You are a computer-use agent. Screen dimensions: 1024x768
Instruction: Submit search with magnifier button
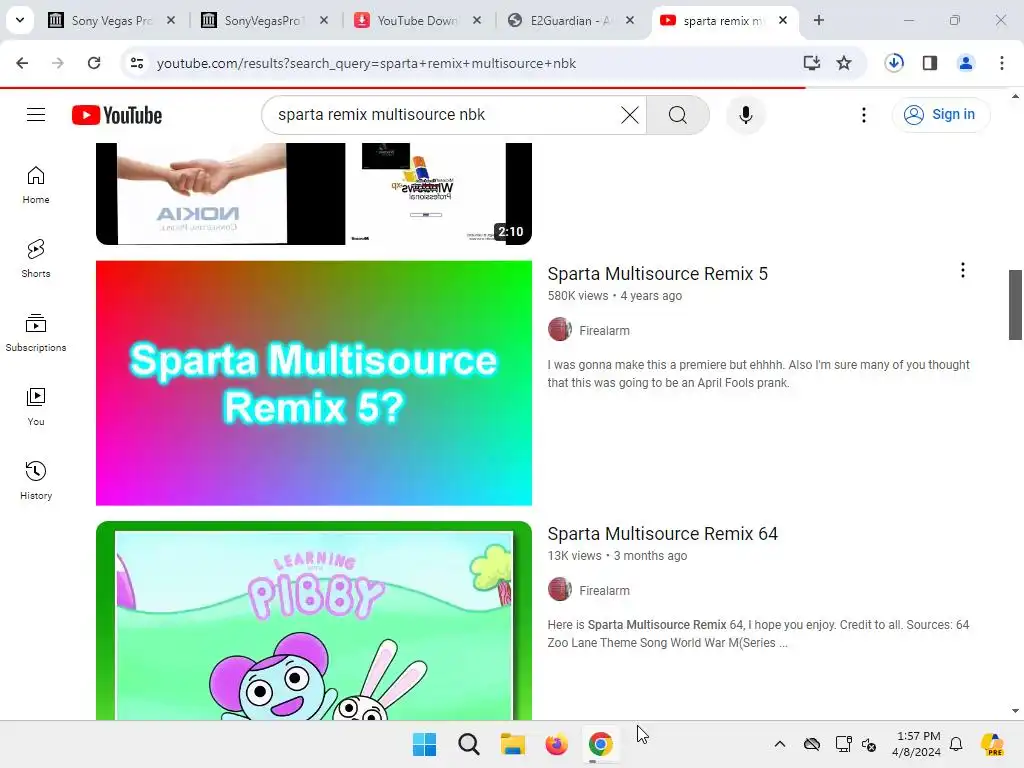678,115
